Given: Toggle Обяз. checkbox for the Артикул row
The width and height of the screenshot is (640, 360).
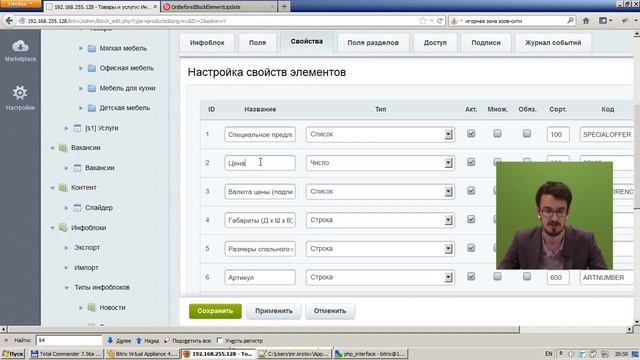Looking at the screenshot, I should tap(527, 276).
